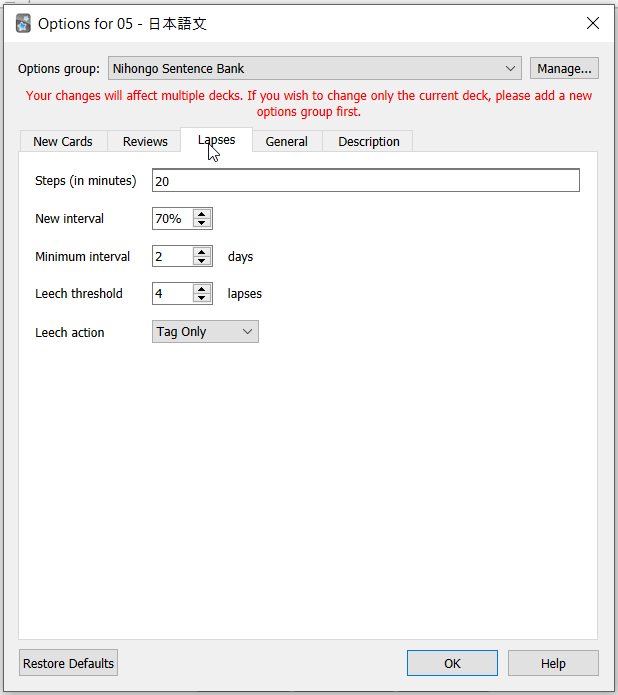Screen dimensions: 618x695
Task: Decrease New interval percentage with down arrow
Action: click(x=202, y=223)
